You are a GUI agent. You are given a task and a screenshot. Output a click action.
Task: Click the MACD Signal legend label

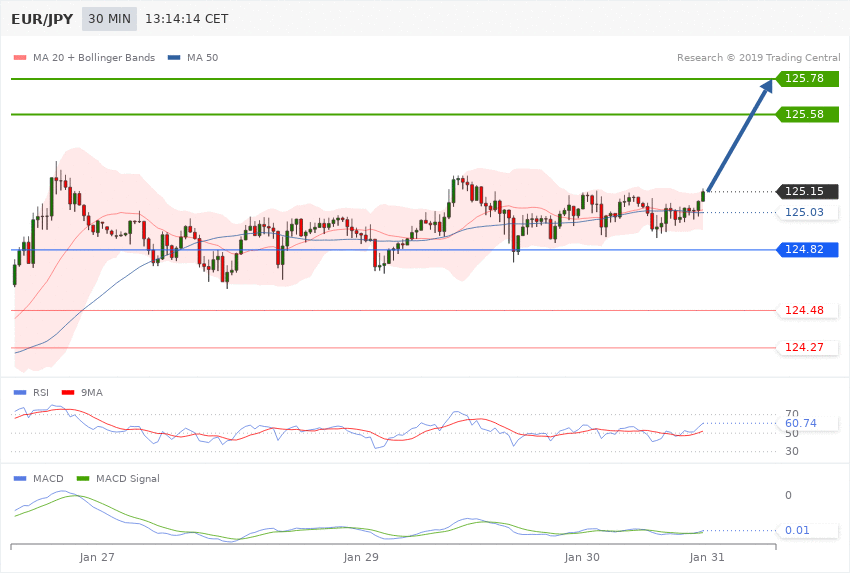[128, 479]
